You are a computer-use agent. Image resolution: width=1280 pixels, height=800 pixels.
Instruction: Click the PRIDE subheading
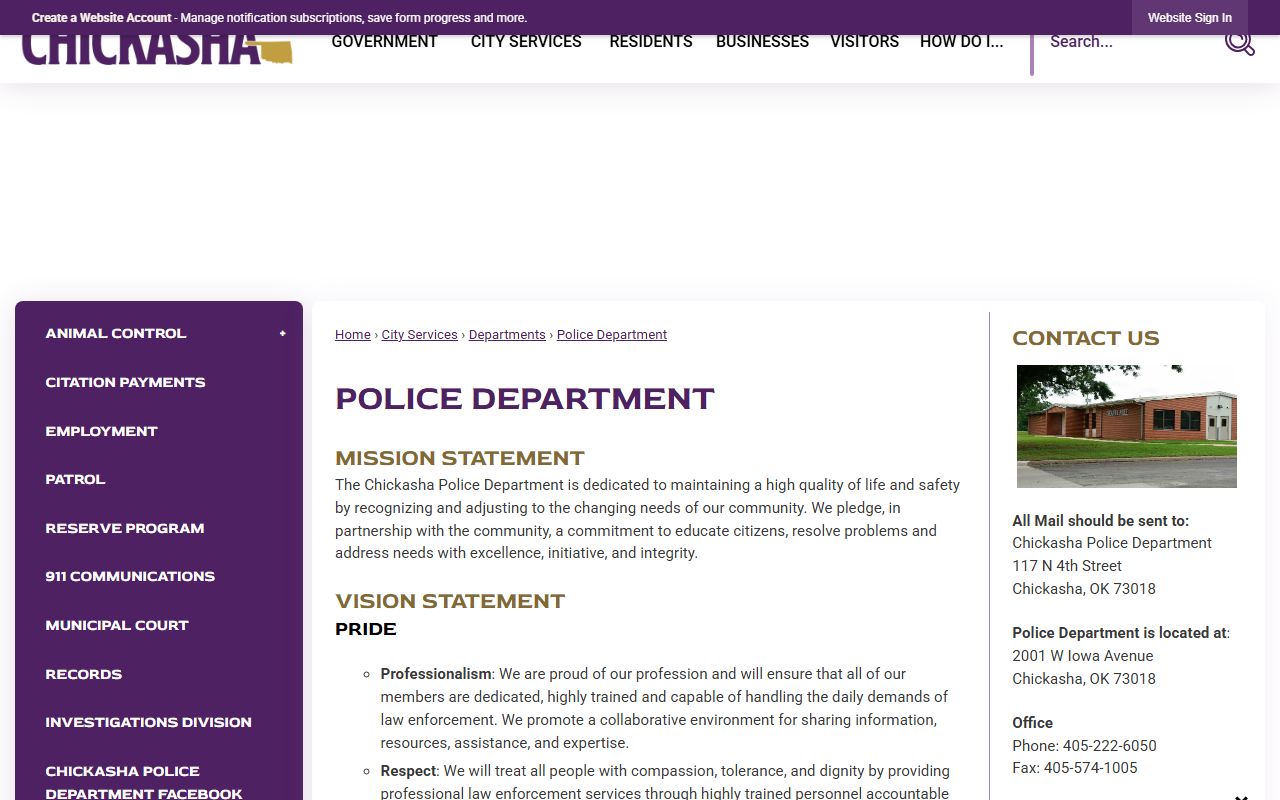[x=366, y=629]
